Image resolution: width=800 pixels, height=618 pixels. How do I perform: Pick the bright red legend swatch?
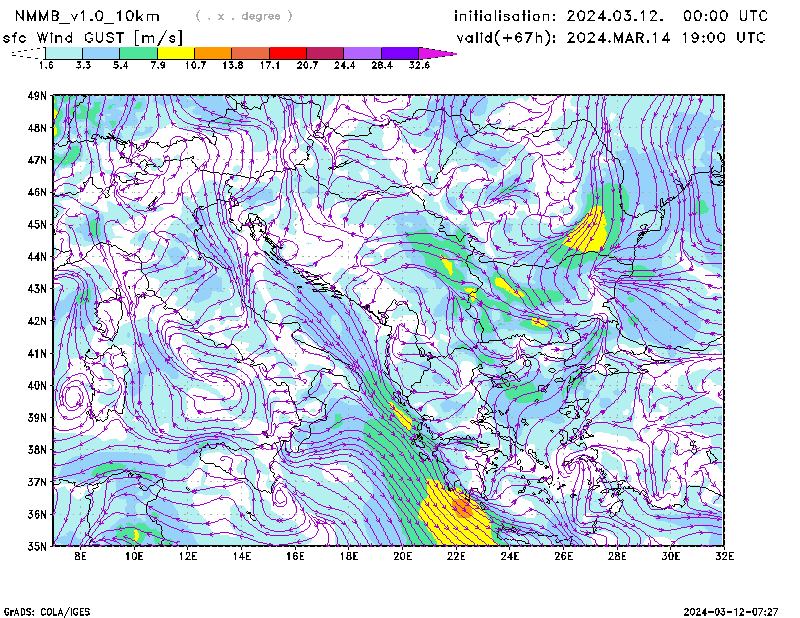287,52
